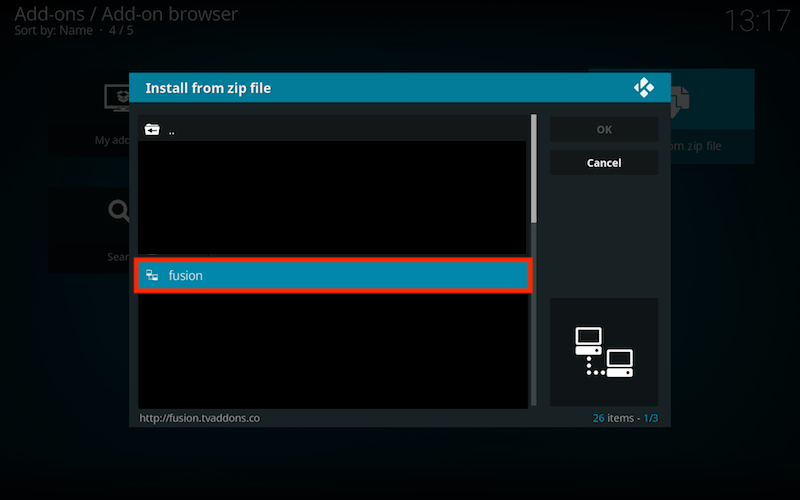This screenshot has width=800, height=500.
Task: Click the Search magnifier icon in background
Action: (118, 210)
